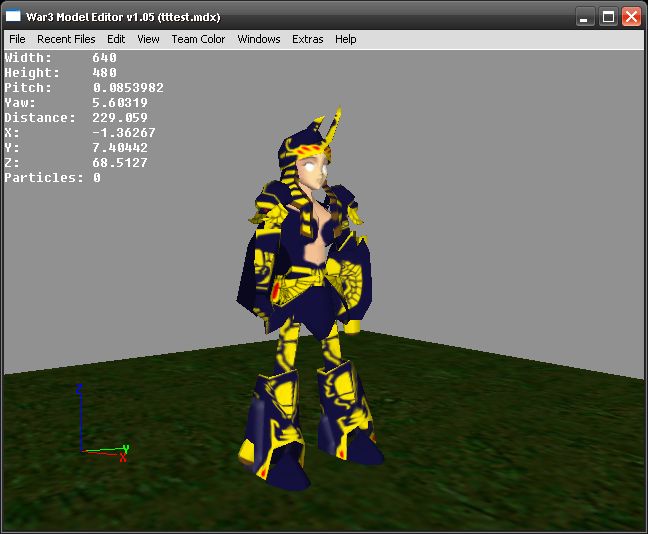Click the X value -1.36267
The width and height of the screenshot is (648, 534).
coord(124,133)
